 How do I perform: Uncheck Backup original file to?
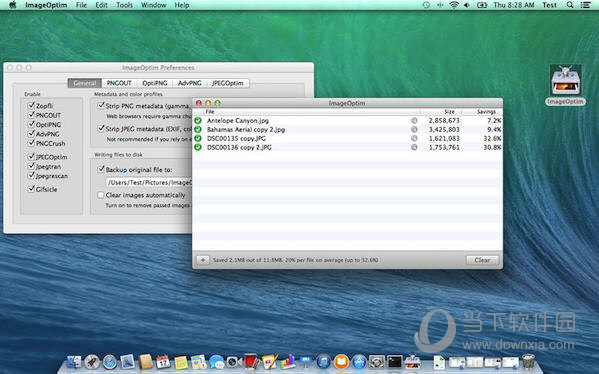(x=101, y=169)
